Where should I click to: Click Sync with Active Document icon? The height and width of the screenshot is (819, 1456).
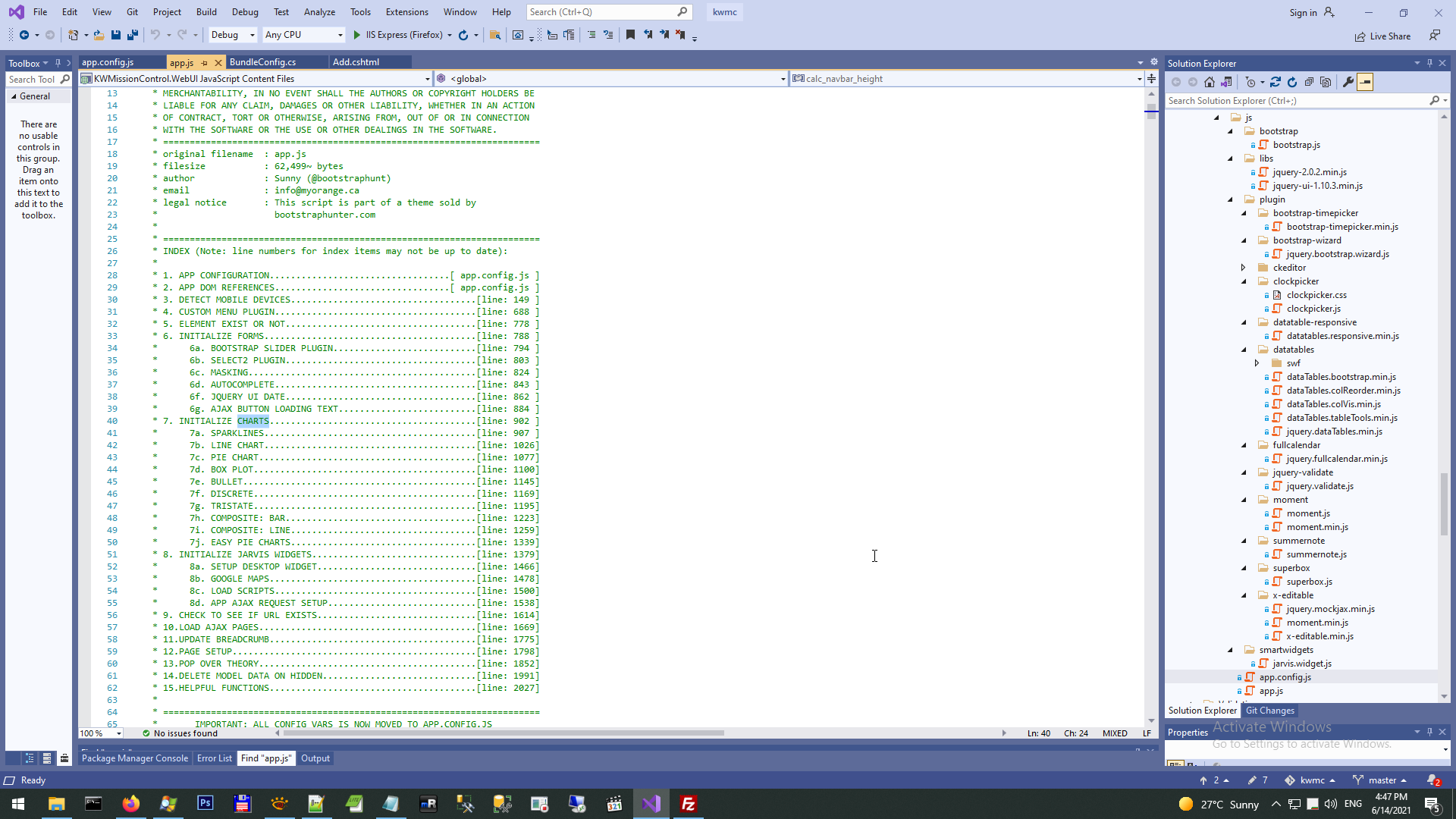click(x=1276, y=82)
